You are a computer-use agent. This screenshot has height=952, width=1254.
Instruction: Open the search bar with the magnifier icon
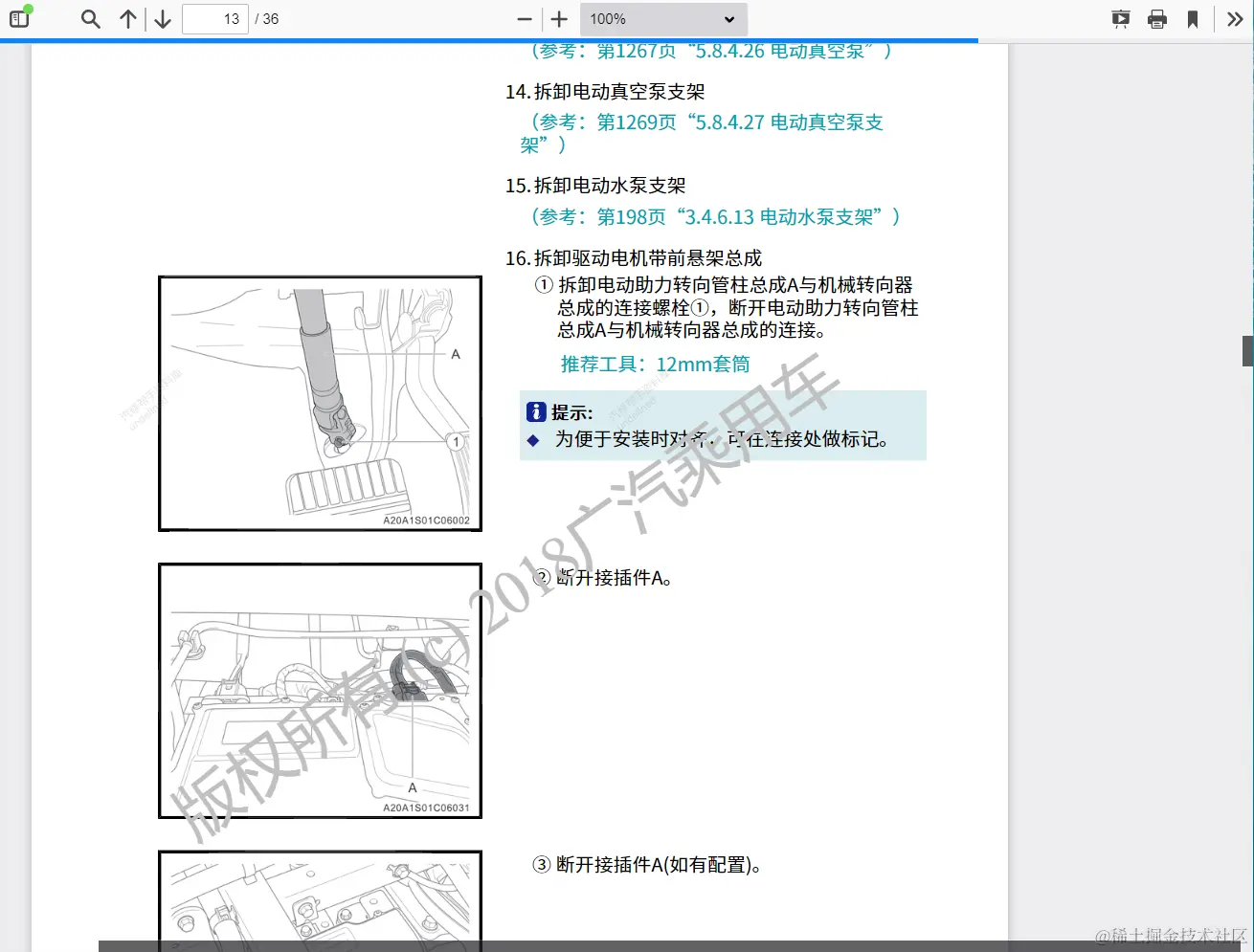click(89, 18)
